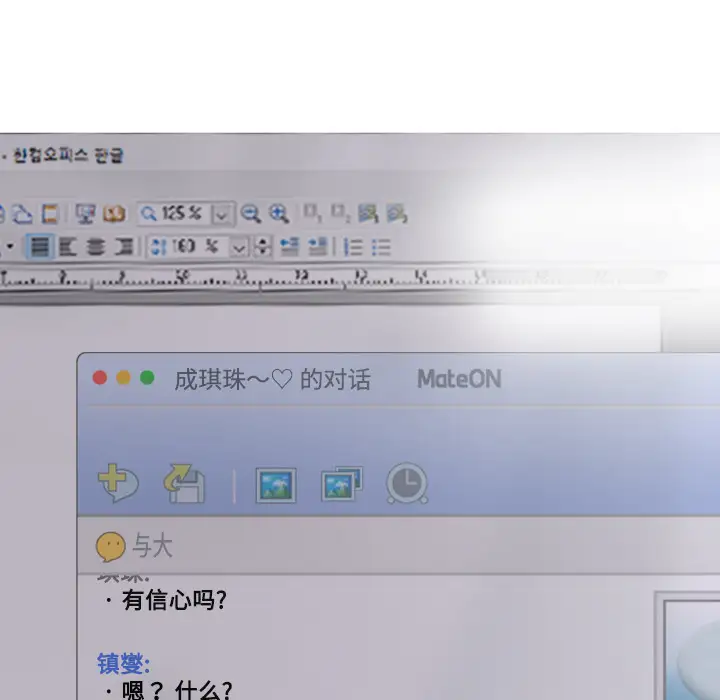This screenshot has width=720, height=700.
Task: Click the bulleted list button
Action: pos(381,246)
